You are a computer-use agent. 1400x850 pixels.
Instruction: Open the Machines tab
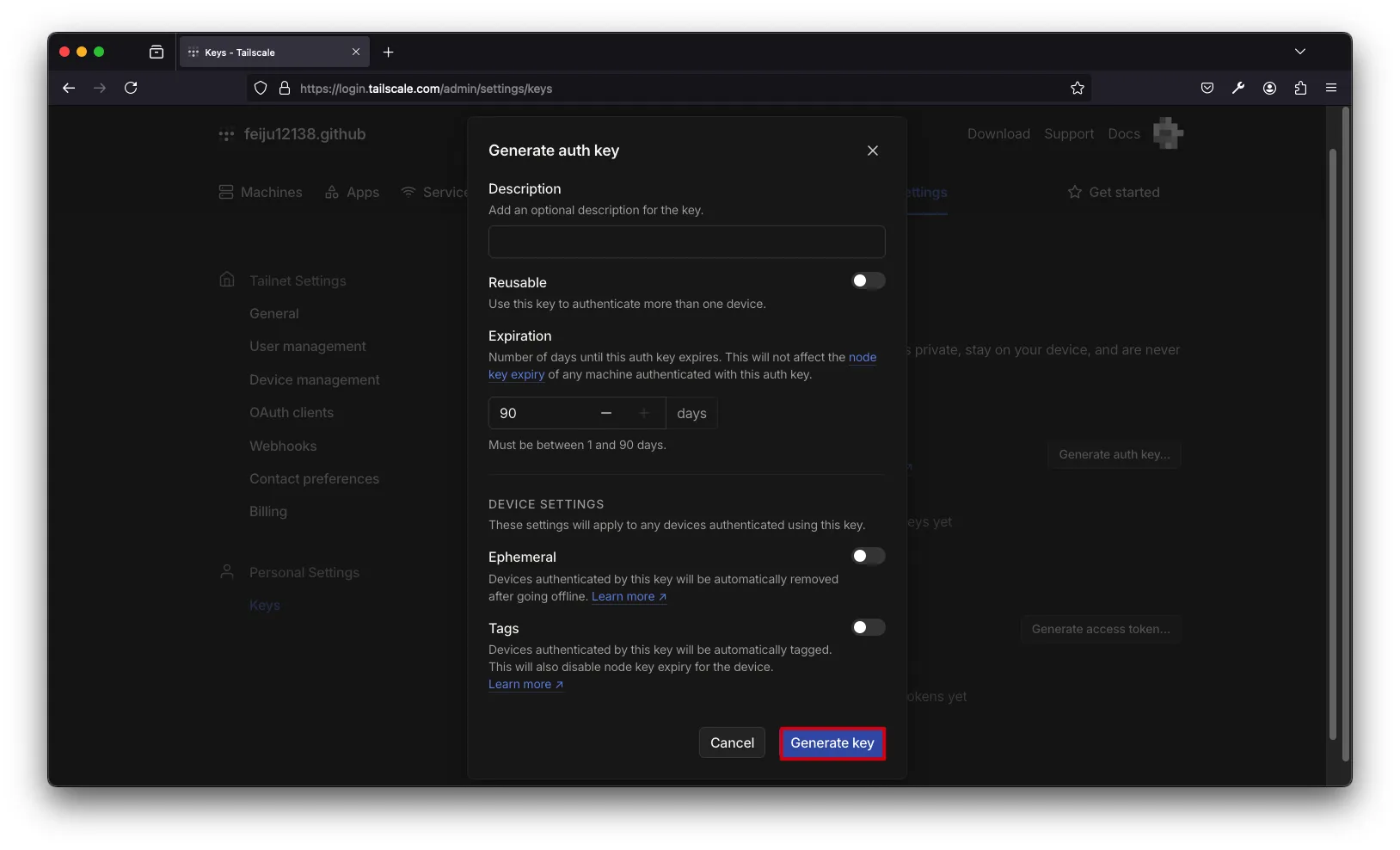coord(261,193)
